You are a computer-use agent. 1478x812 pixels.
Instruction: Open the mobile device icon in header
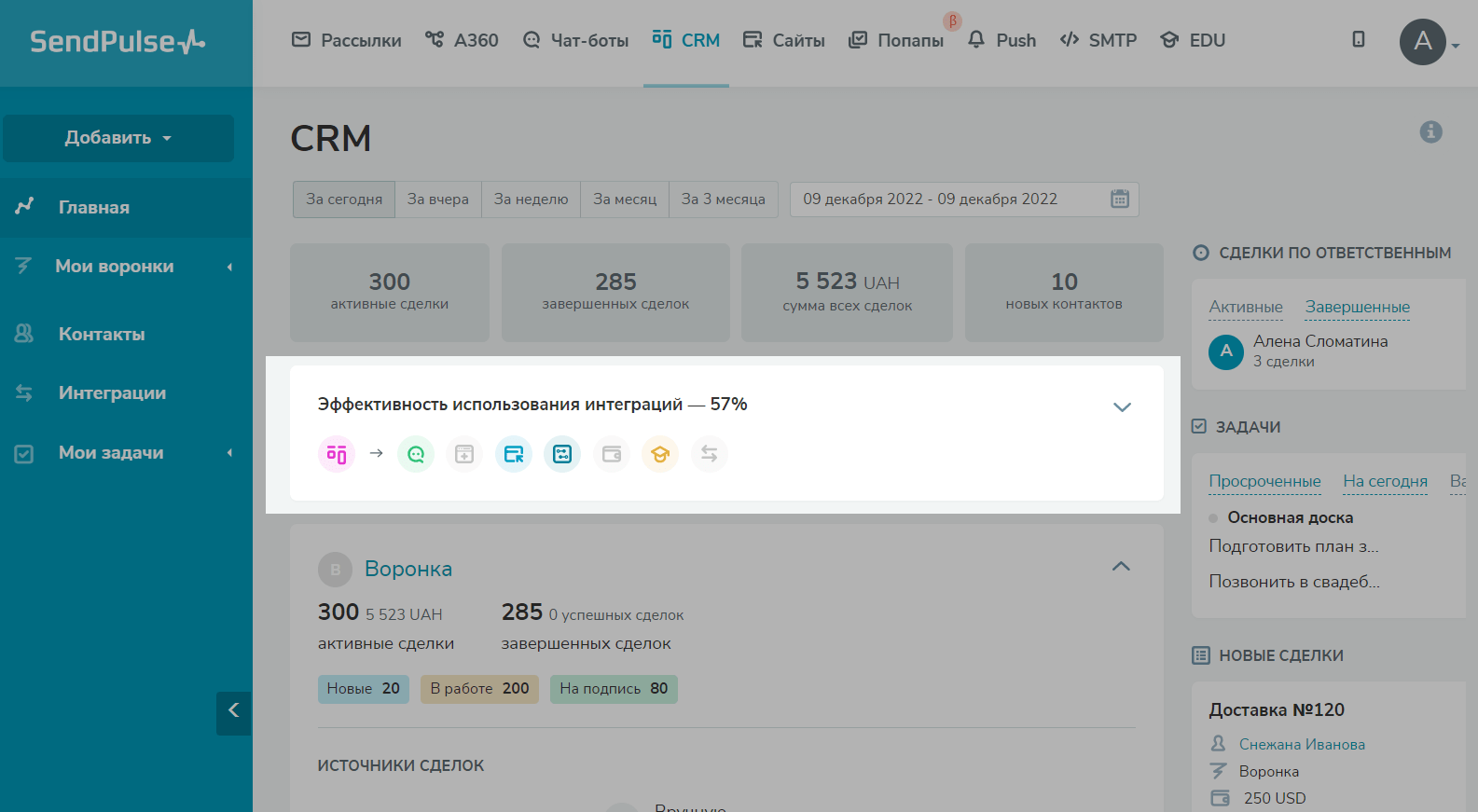point(1359,39)
